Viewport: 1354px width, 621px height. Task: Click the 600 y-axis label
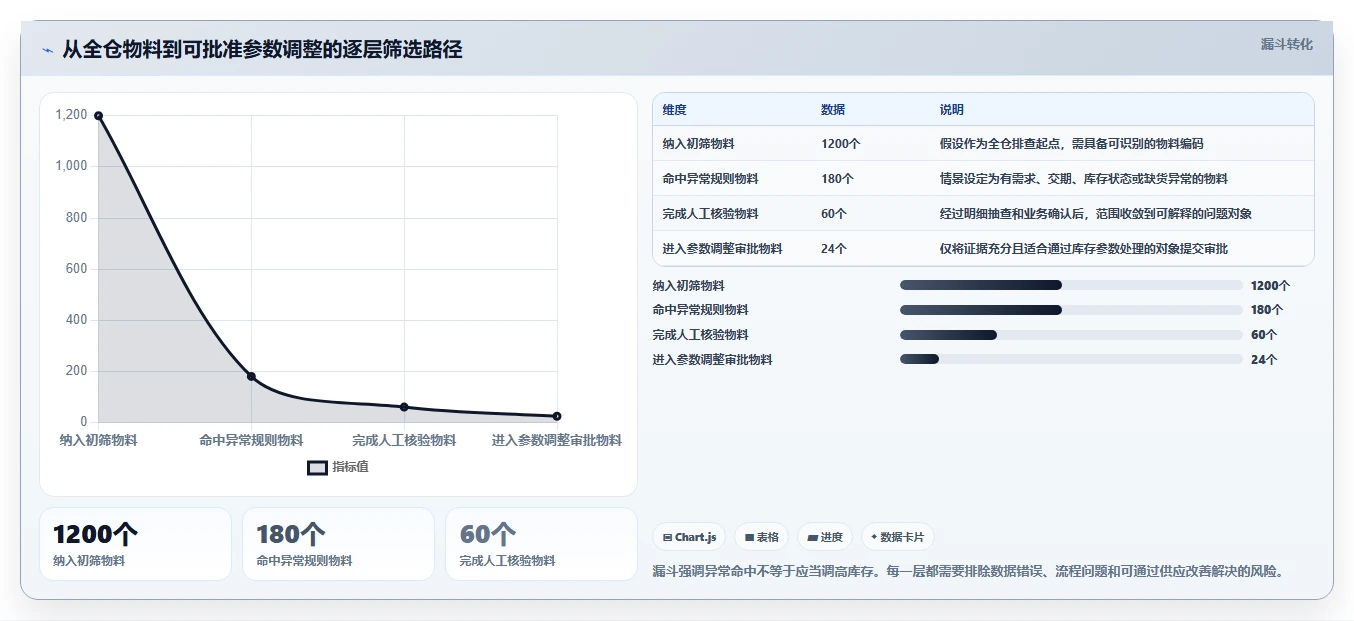[77, 269]
